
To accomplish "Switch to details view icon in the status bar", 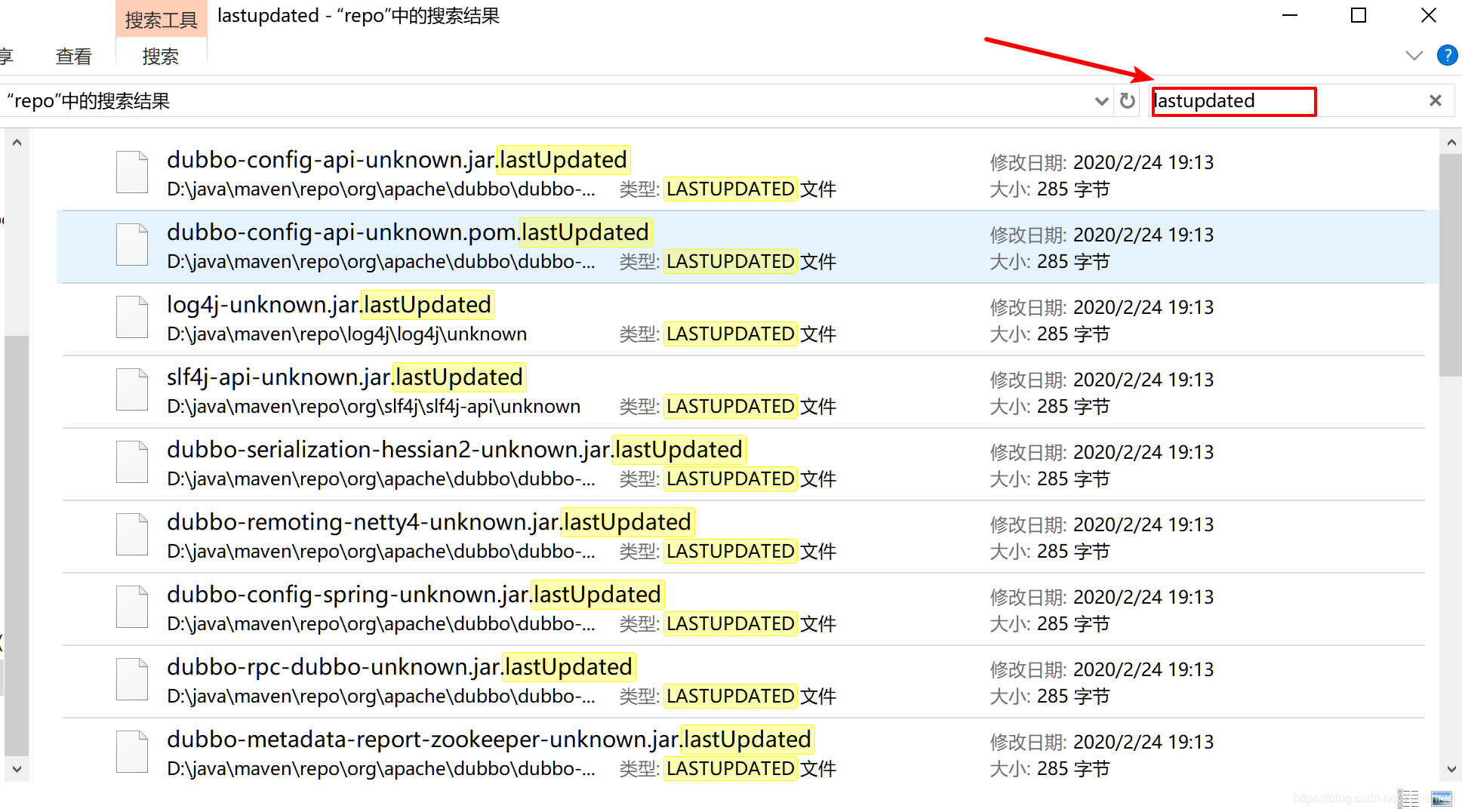I will [x=1408, y=798].
